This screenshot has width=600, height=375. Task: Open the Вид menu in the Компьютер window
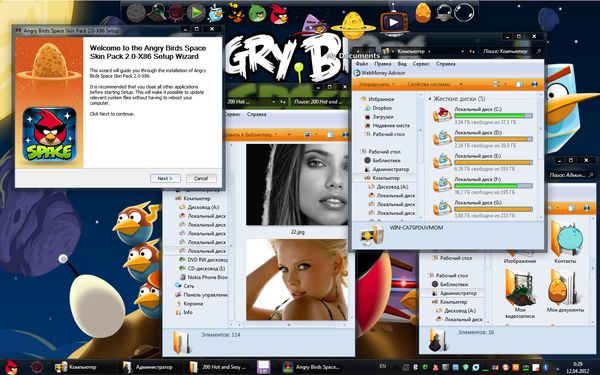click(402, 64)
